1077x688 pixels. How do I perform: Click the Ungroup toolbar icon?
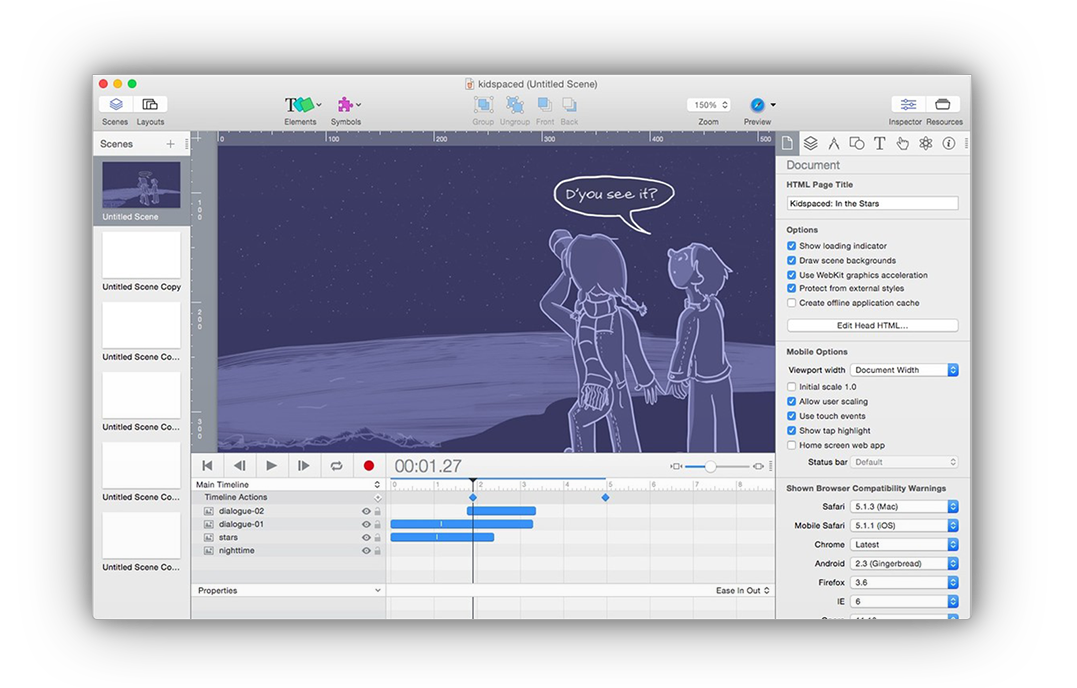click(x=514, y=104)
